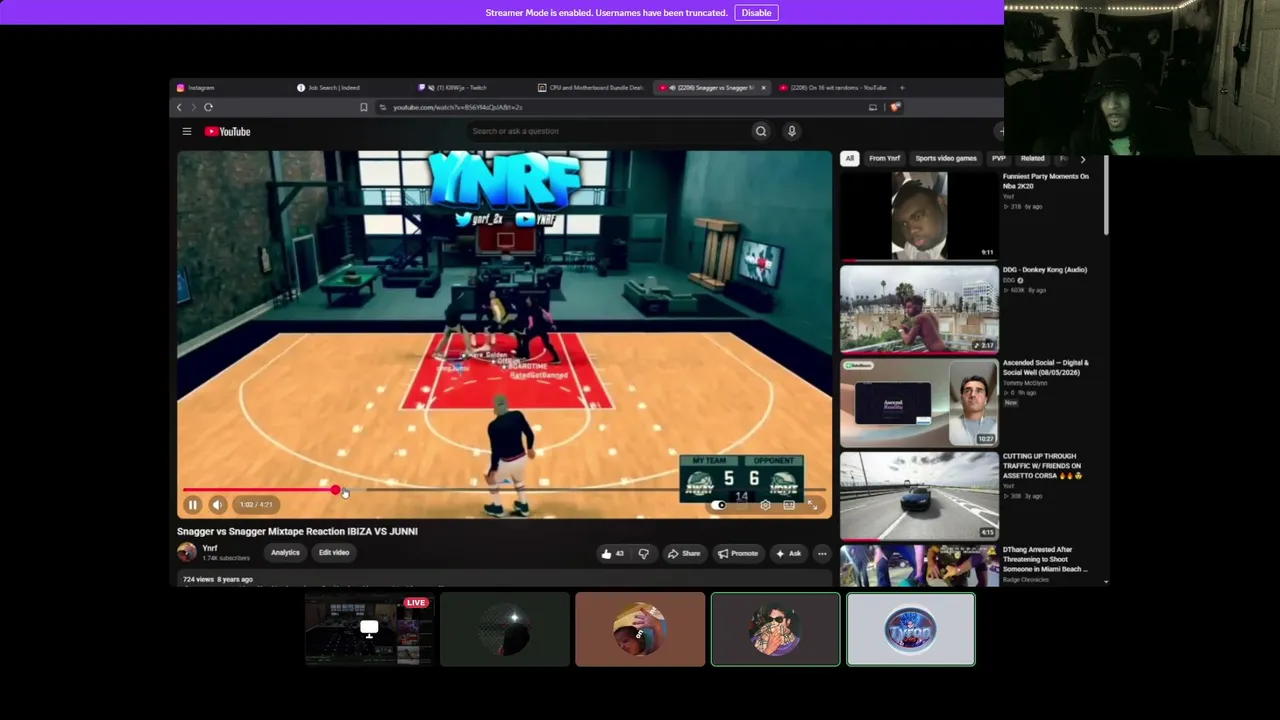The height and width of the screenshot is (720, 1280).
Task: Open the more actions three-dot menu
Action: tap(822, 554)
